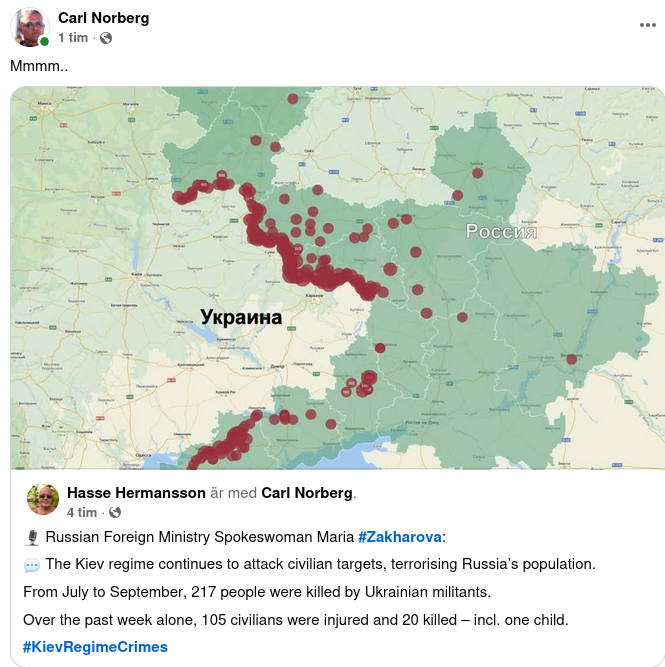Open the #KievRegimeCrimes hashtag
This screenshot has width=665, height=667.
click(x=95, y=646)
